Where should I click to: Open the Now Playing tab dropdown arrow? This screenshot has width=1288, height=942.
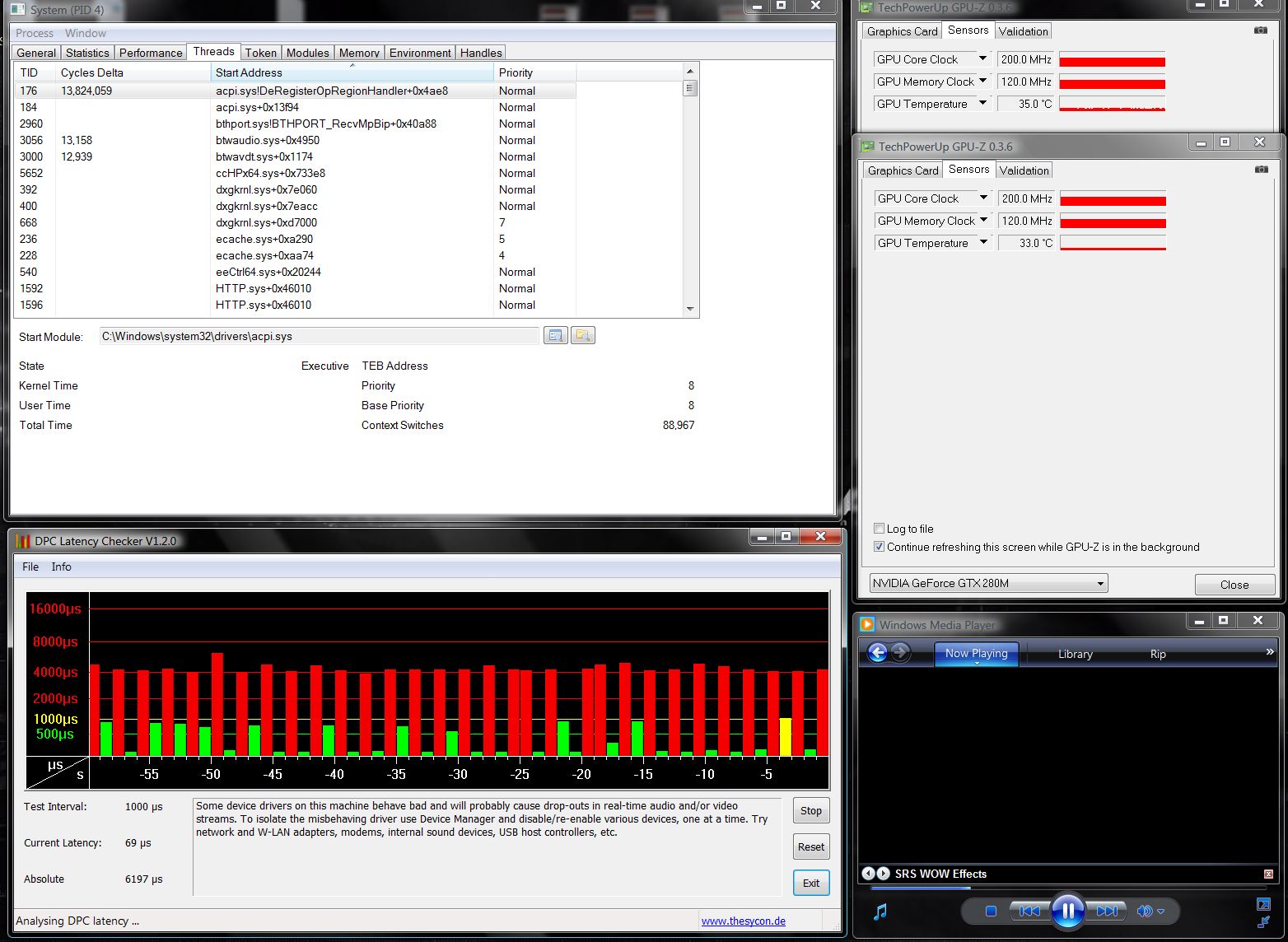click(x=977, y=664)
